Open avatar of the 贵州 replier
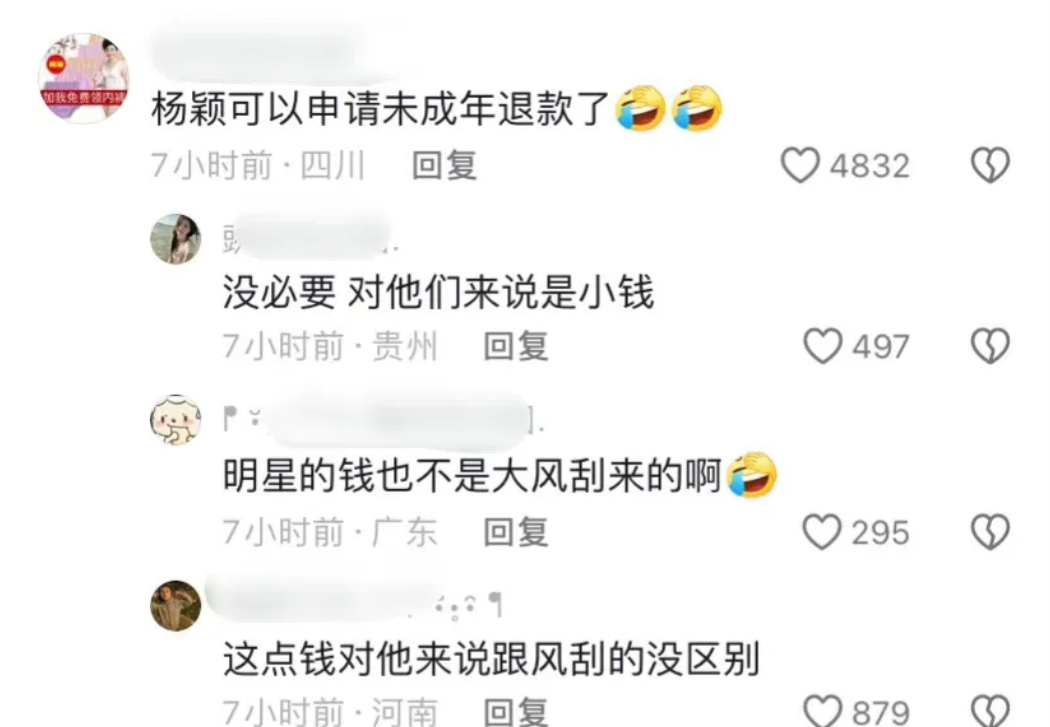 tap(175, 239)
